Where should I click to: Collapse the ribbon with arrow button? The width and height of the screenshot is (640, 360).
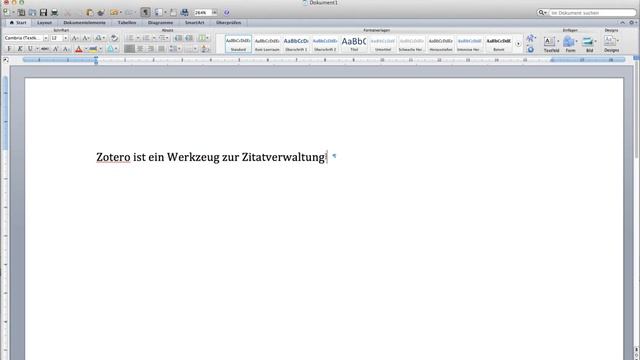tap(622, 22)
